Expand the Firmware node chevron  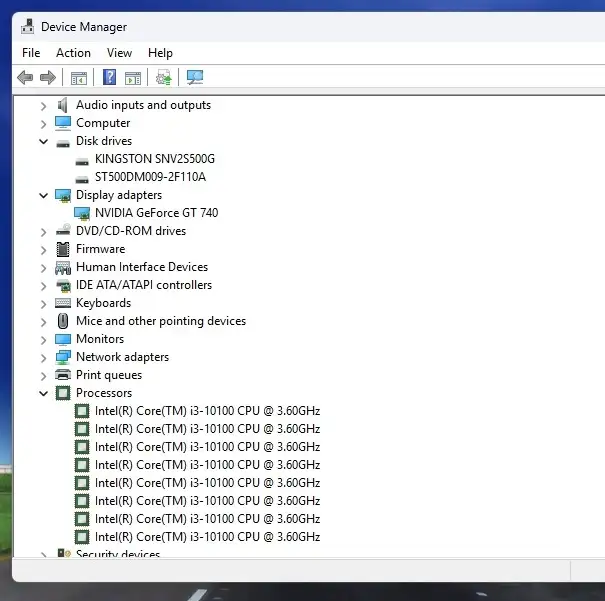[x=44, y=250]
